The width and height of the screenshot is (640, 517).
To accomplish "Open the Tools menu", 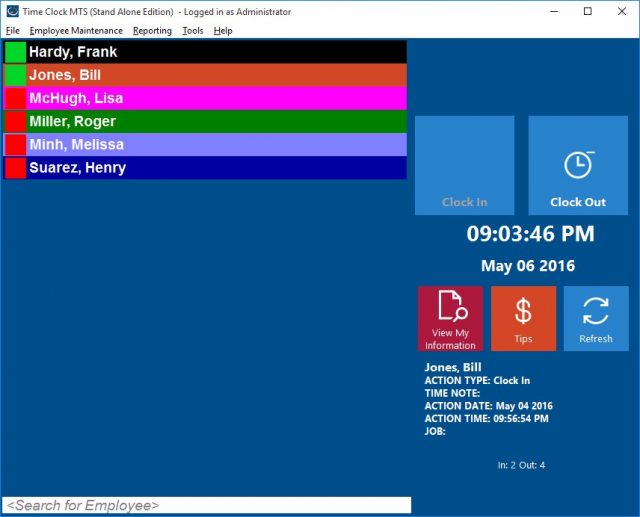I will click(193, 31).
